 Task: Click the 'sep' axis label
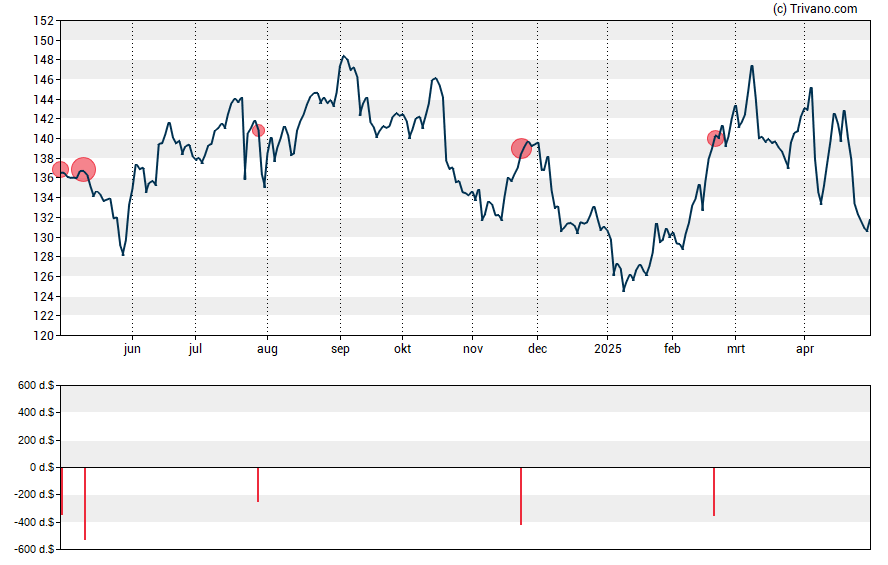coord(340,349)
